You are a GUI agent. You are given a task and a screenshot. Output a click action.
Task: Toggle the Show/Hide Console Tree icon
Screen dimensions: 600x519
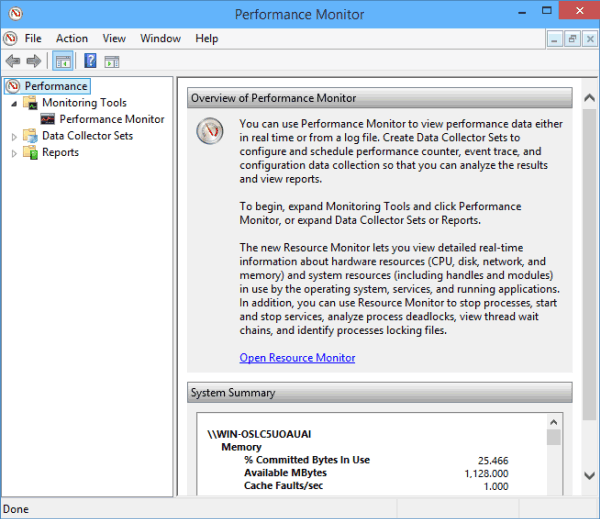(63, 61)
